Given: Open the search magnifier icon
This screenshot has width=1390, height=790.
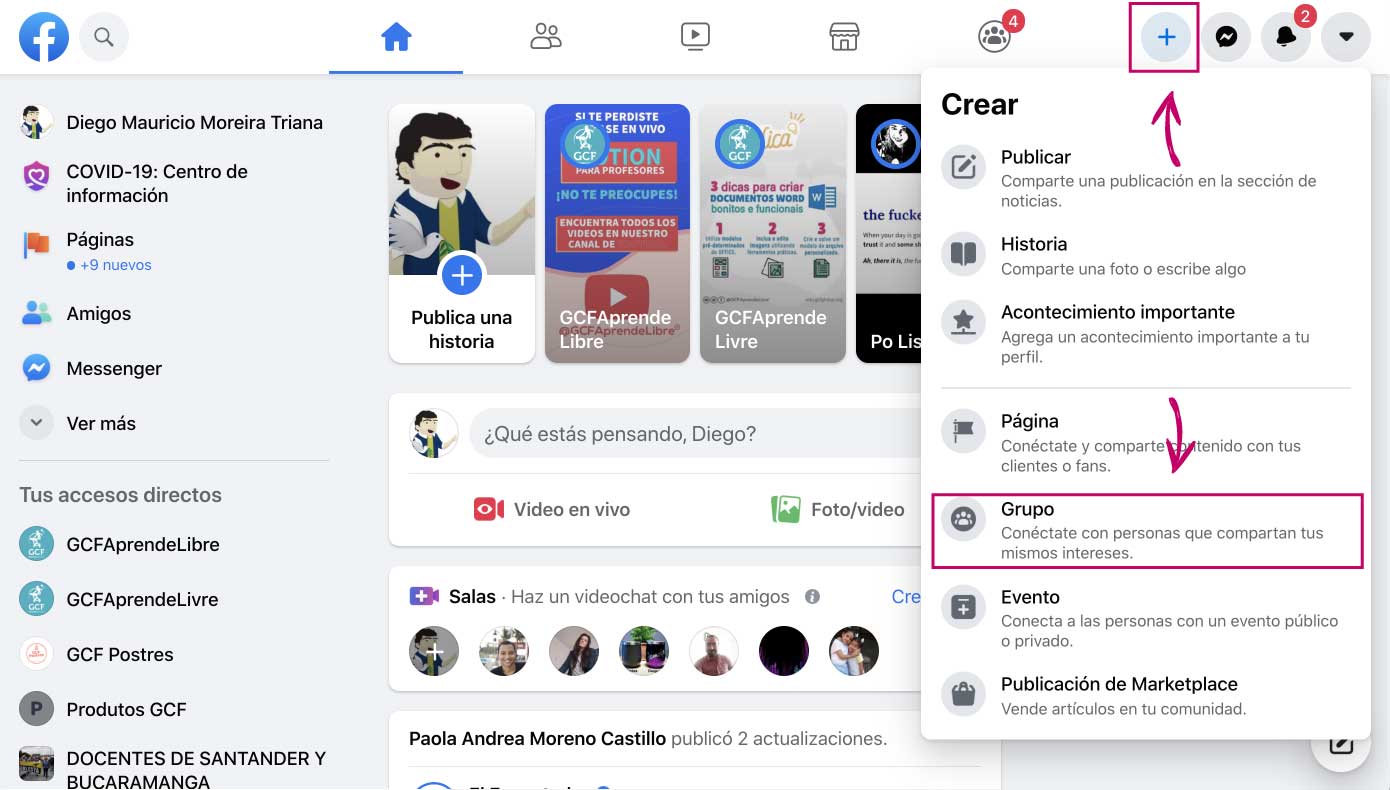Looking at the screenshot, I should [104, 38].
